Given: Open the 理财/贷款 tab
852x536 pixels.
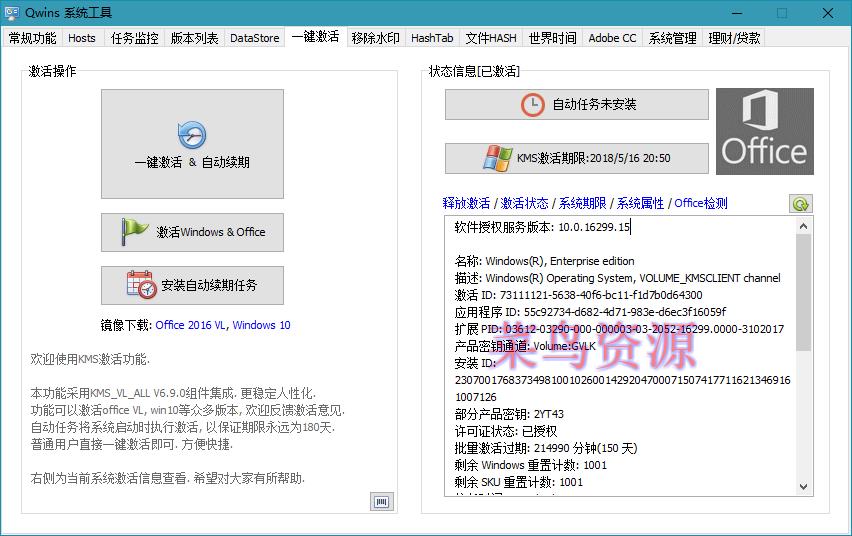Looking at the screenshot, I should pyautogui.click(x=734, y=38).
